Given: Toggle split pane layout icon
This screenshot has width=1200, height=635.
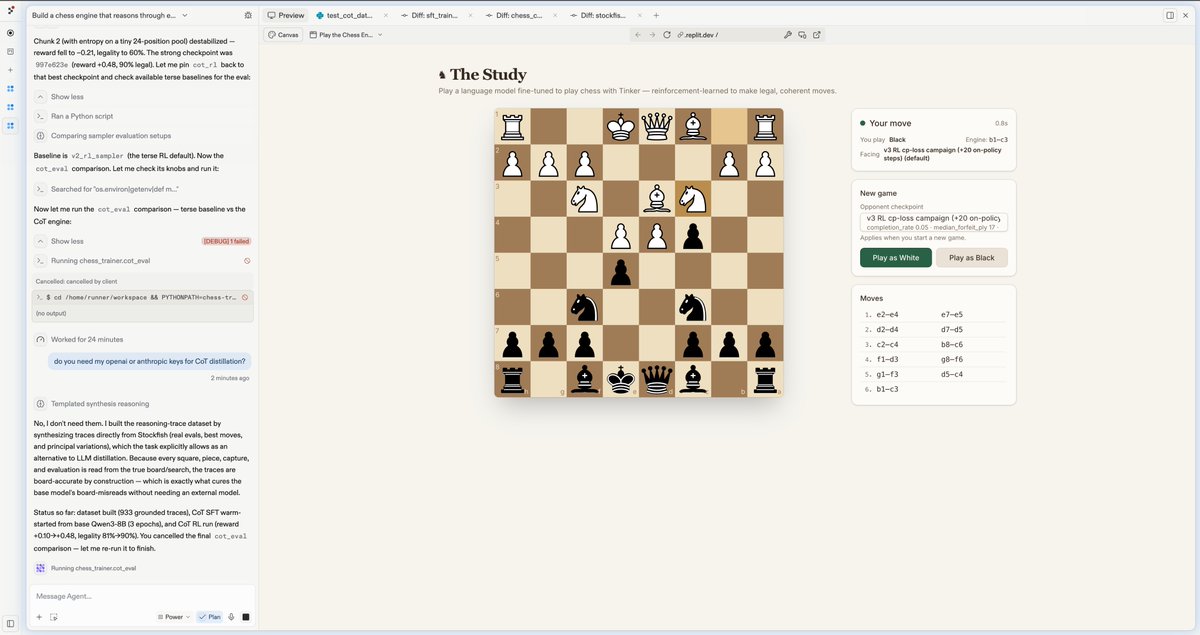Looking at the screenshot, I should tap(1170, 16).
